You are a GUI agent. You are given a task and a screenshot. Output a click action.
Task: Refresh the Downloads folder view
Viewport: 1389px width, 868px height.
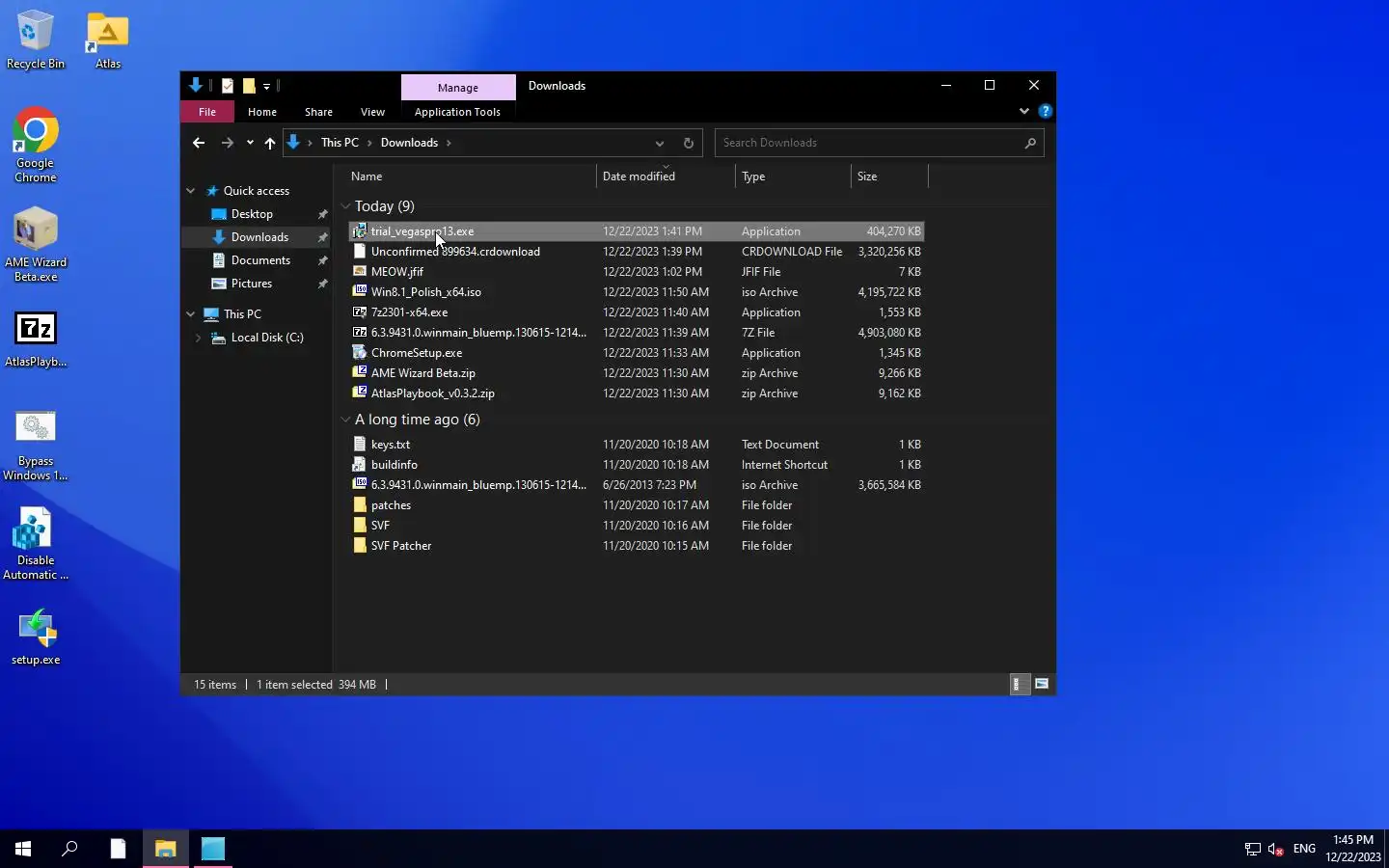[689, 143]
